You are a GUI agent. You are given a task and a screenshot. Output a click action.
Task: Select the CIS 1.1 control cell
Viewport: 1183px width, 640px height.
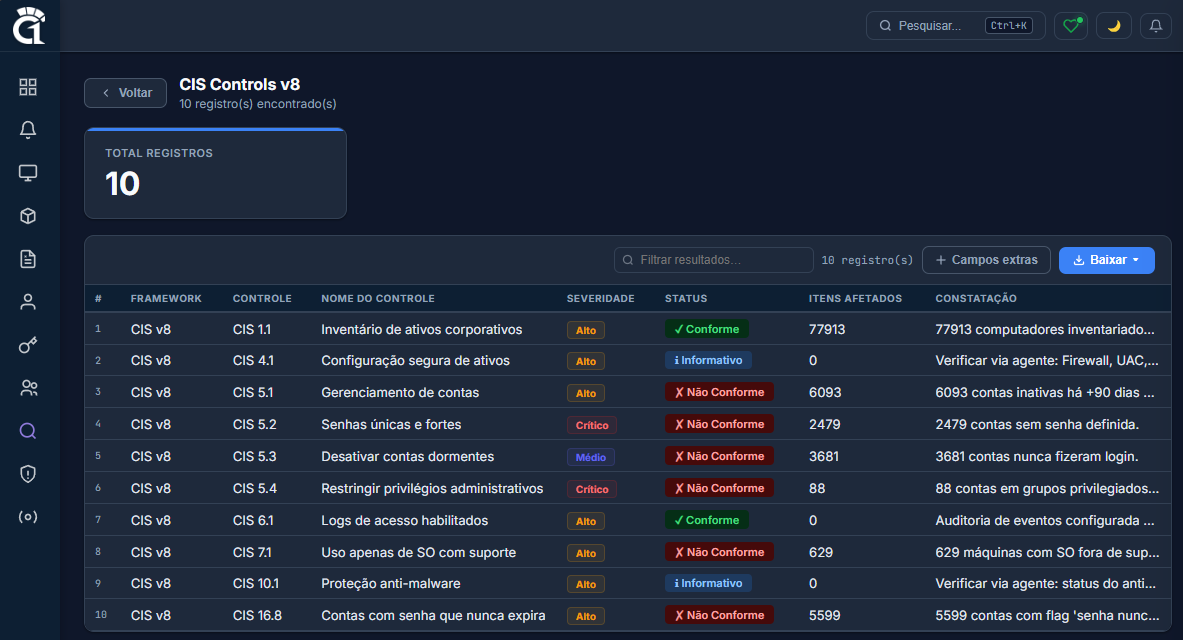pos(252,330)
